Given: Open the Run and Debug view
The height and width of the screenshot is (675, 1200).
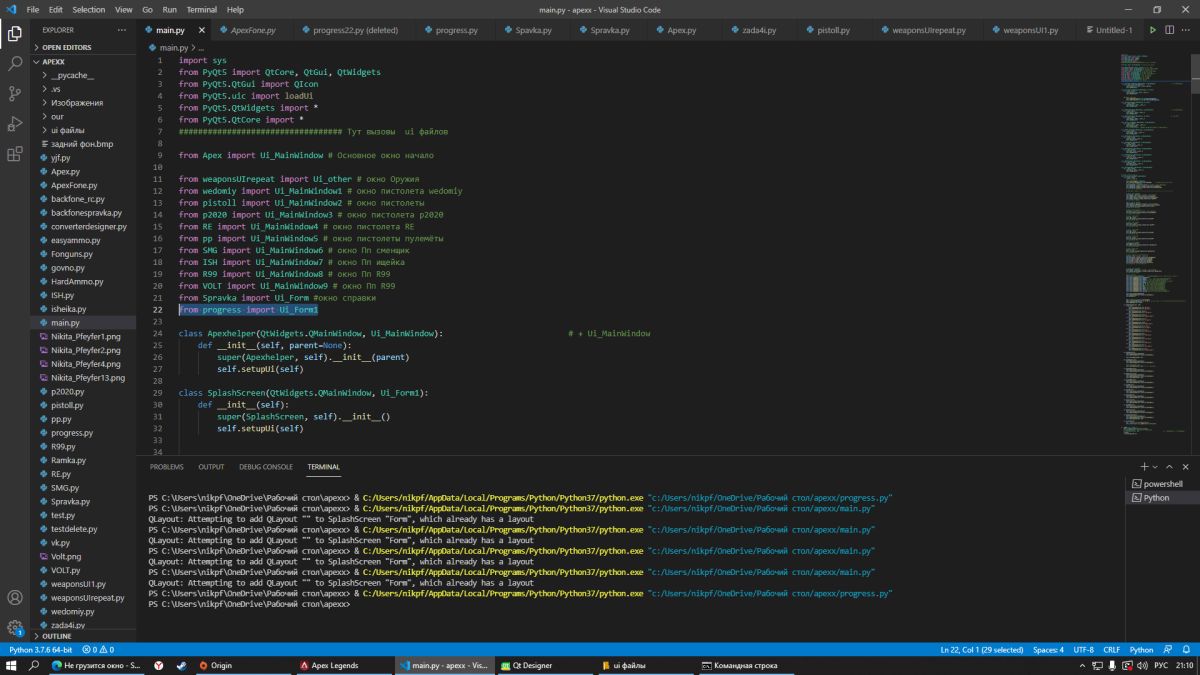Looking at the screenshot, I should (x=15, y=124).
